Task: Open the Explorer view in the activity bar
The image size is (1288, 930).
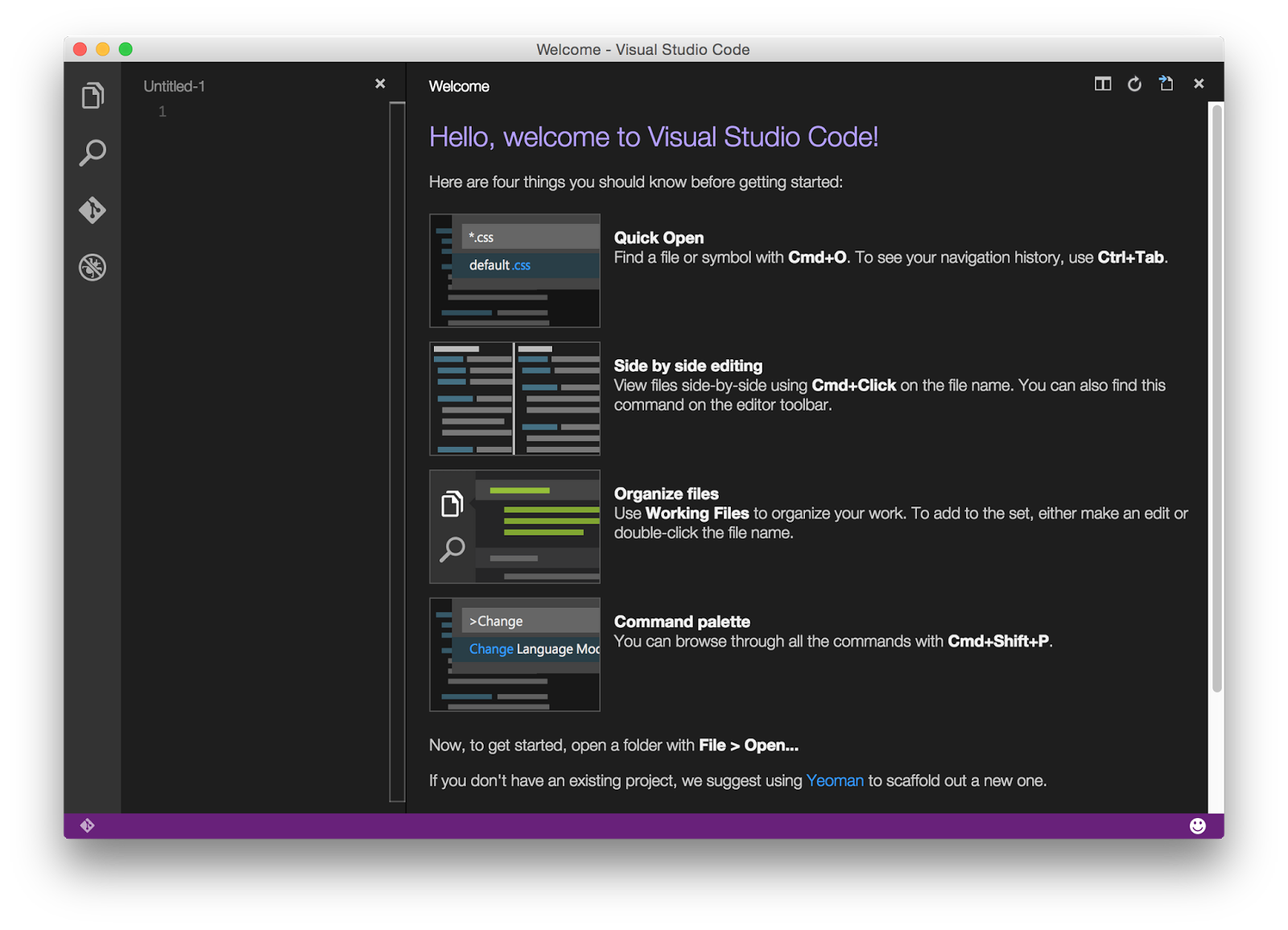Action: point(93,96)
